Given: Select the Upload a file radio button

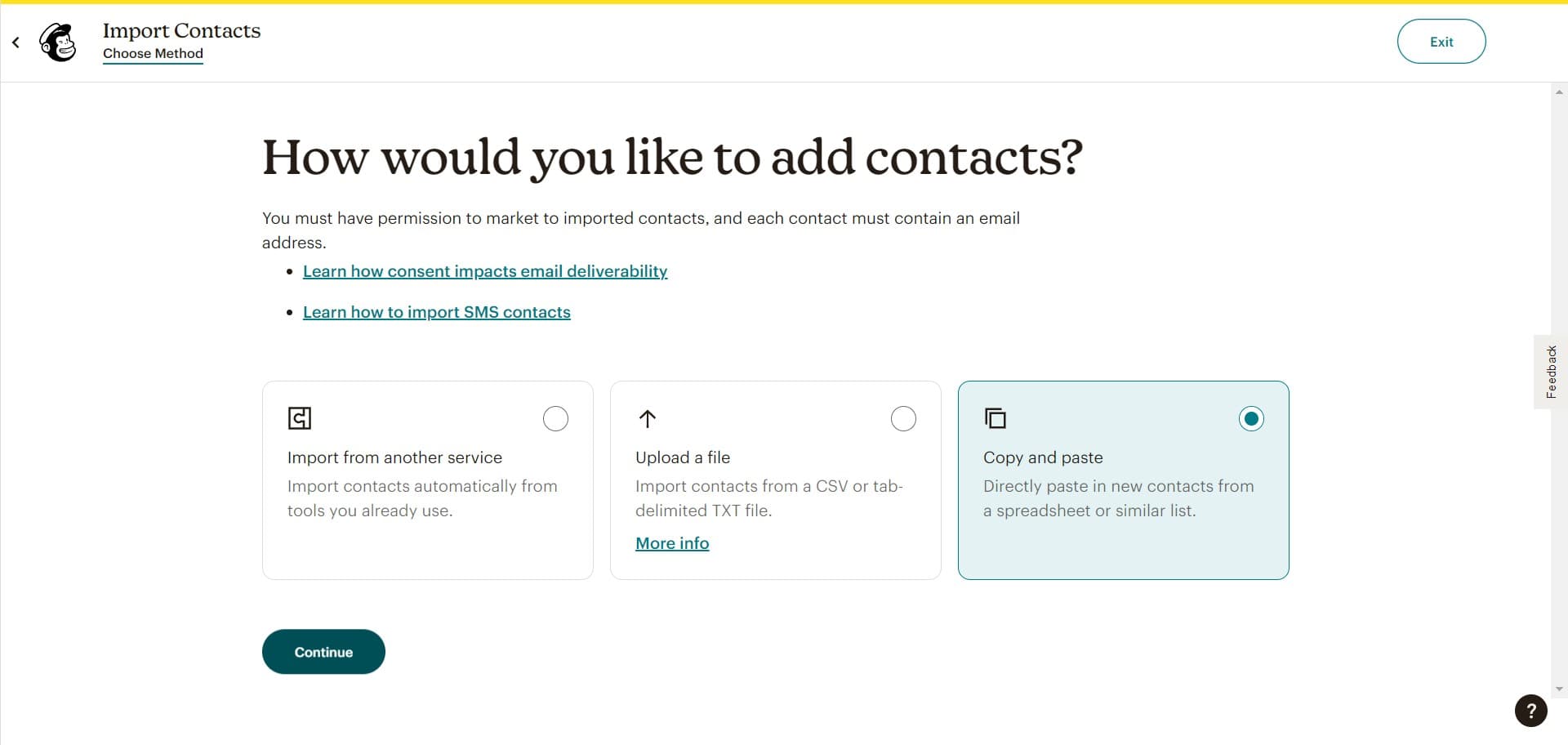Looking at the screenshot, I should [903, 418].
